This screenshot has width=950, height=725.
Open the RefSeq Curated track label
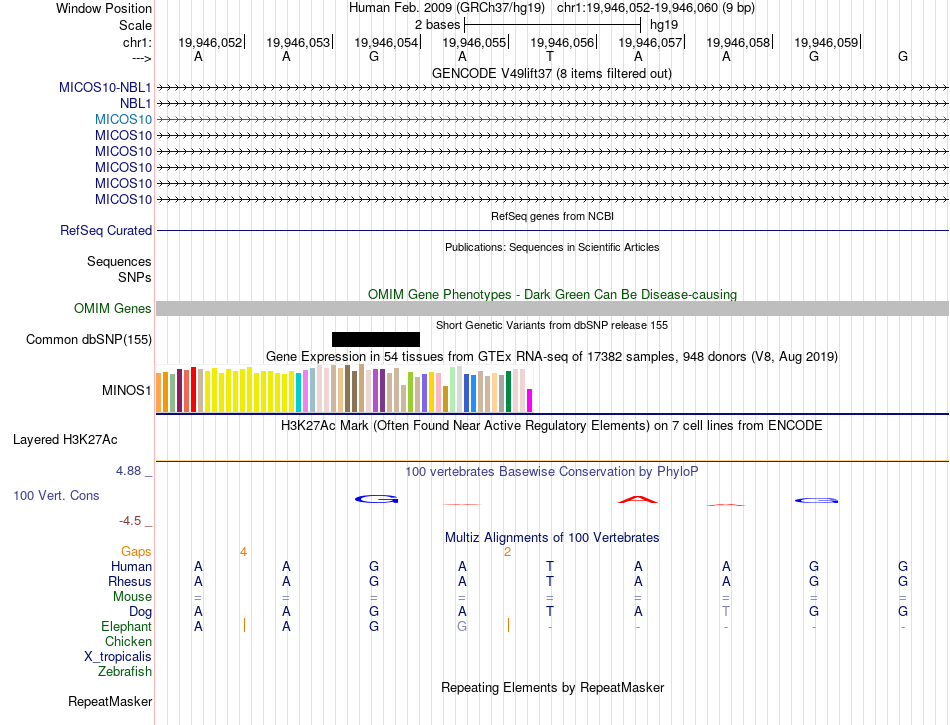coord(106,230)
